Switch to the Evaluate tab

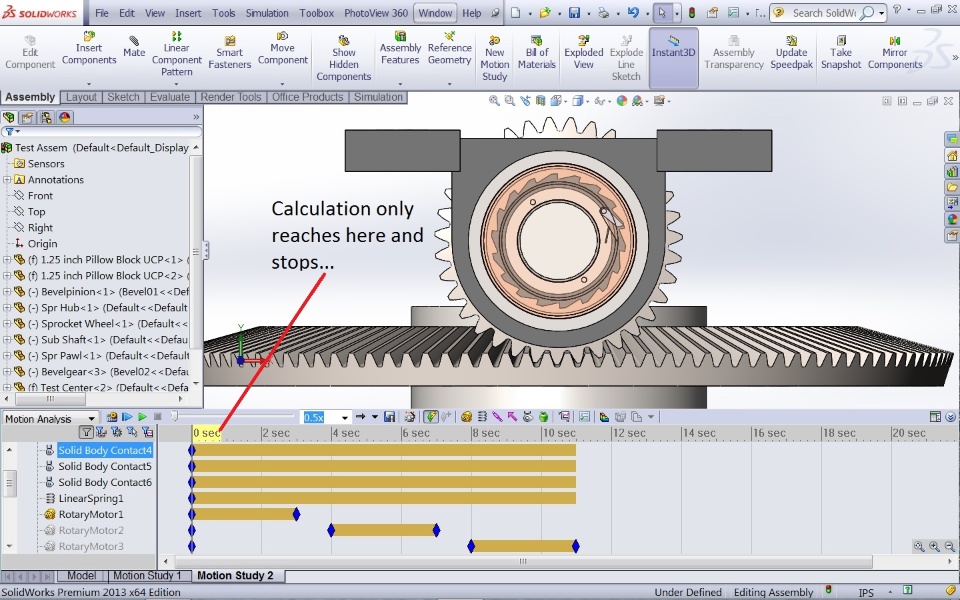coord(170,97)
